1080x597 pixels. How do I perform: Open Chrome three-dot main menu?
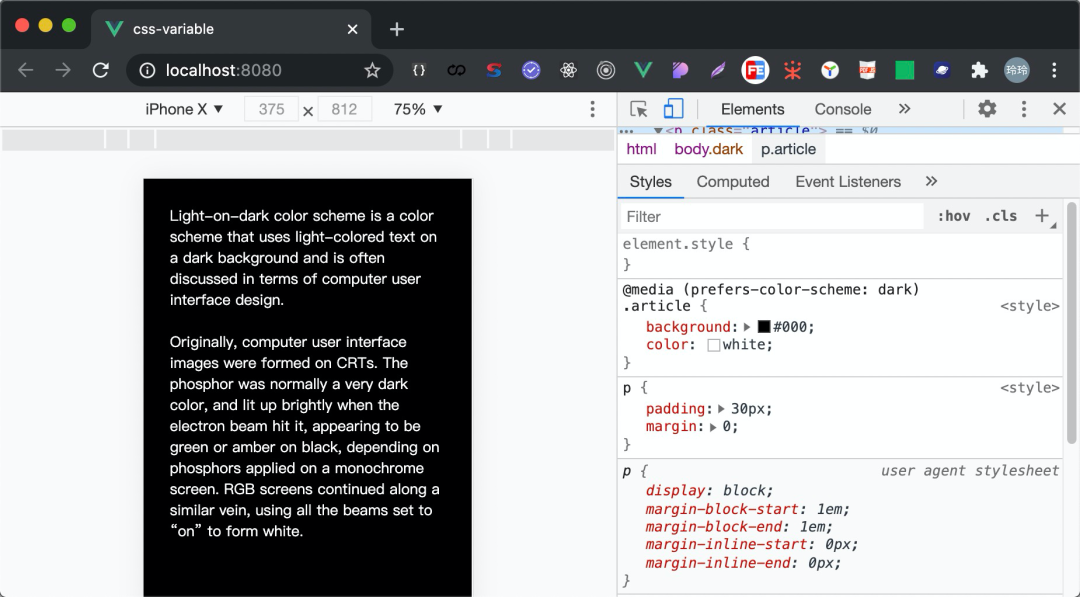(1054, 70)
